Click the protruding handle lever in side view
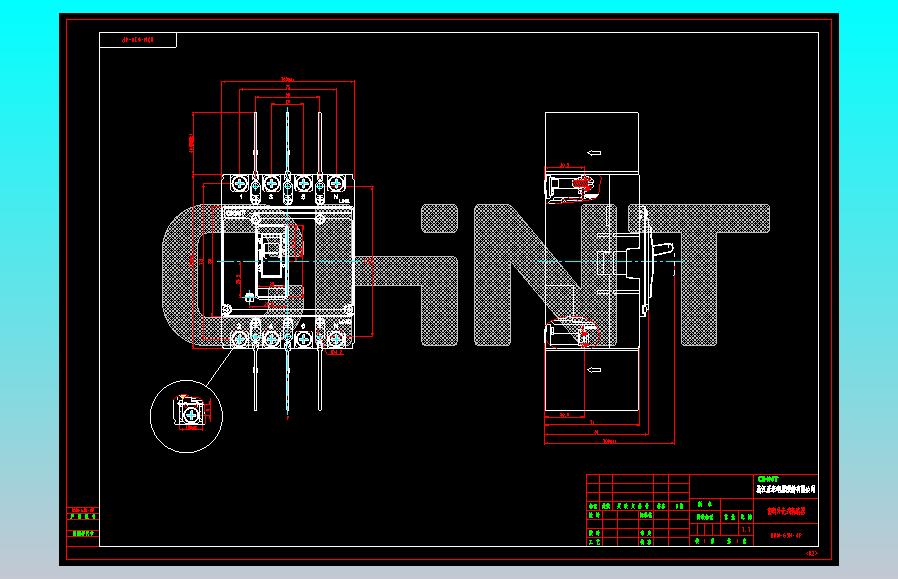The height and width of the screenshot is (579, 898). pyautogui.click(x=661, y=250)
